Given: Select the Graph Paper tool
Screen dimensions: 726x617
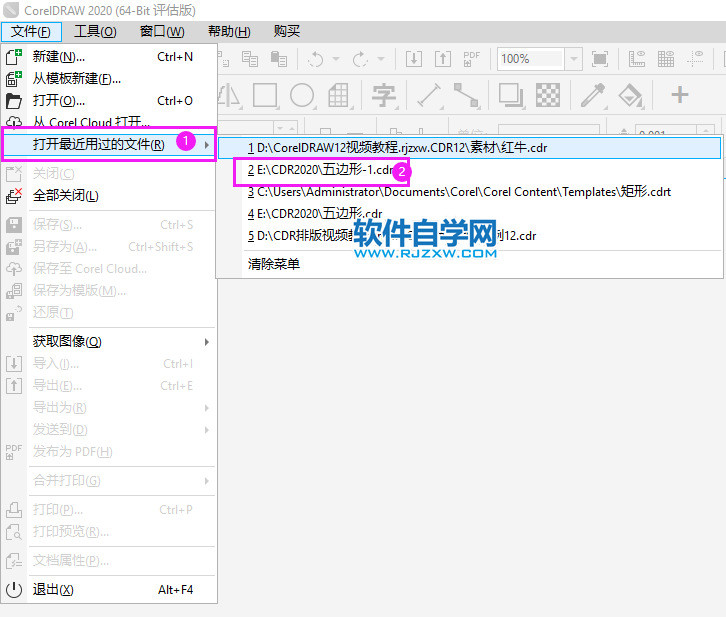Looking at the screenshot, I should point(338,95).
